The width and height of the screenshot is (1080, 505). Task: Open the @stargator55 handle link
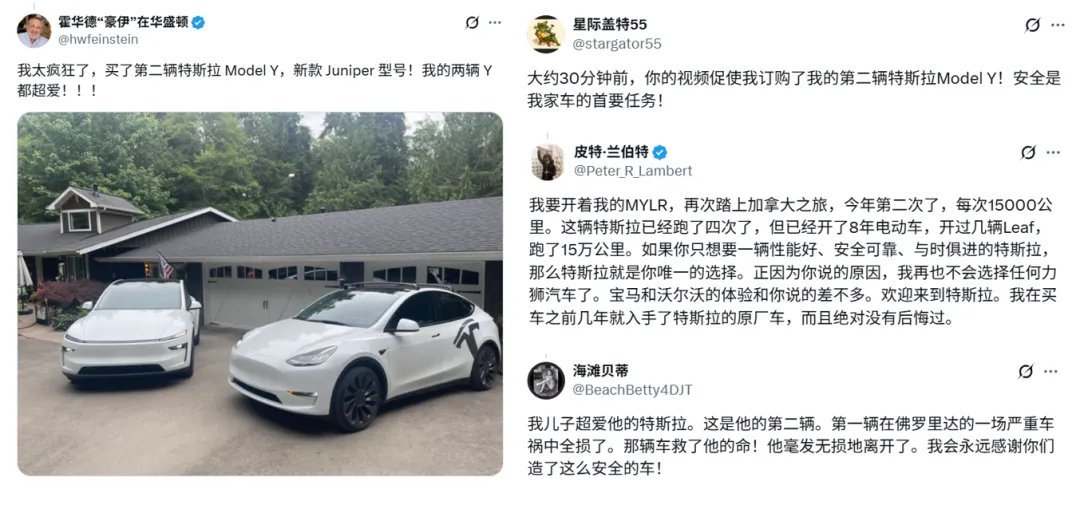[x=617, y=43]
